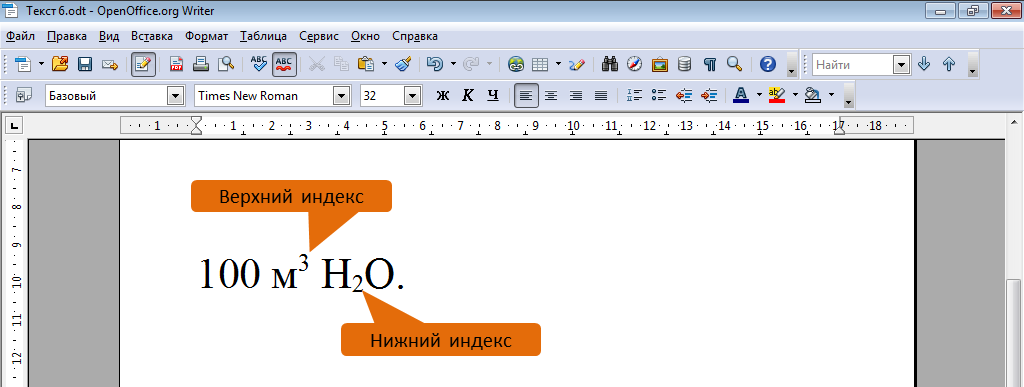Open the Paste options dropdown arrow
Image resolution: width=1024 pixels, height=387 pixels.
click(x=384, y=64)
